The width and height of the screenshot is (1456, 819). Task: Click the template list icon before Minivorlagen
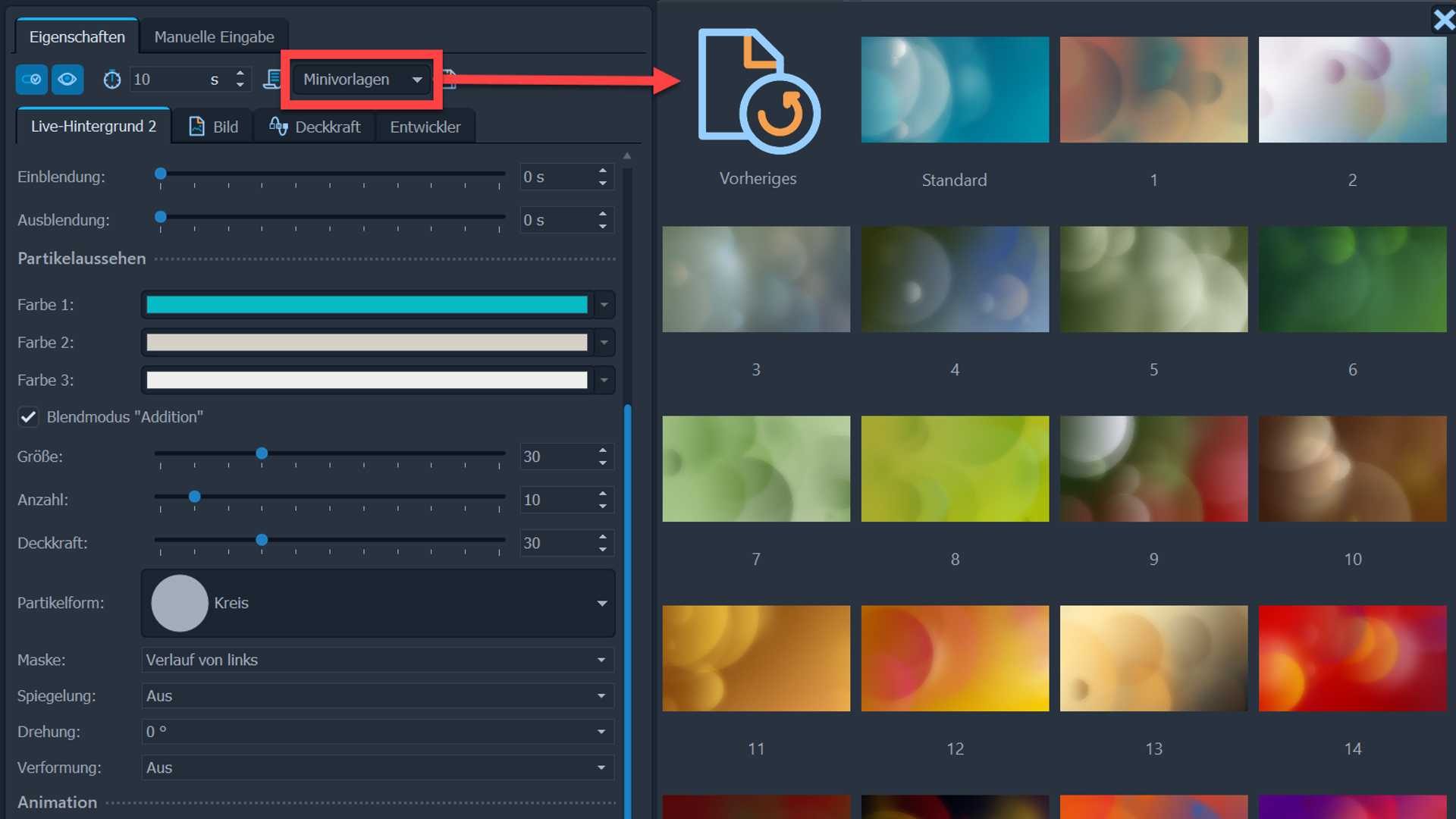point(272,80)
